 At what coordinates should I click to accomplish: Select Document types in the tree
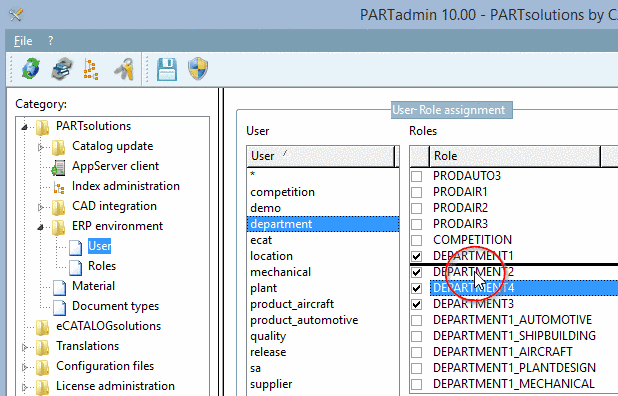115,306
